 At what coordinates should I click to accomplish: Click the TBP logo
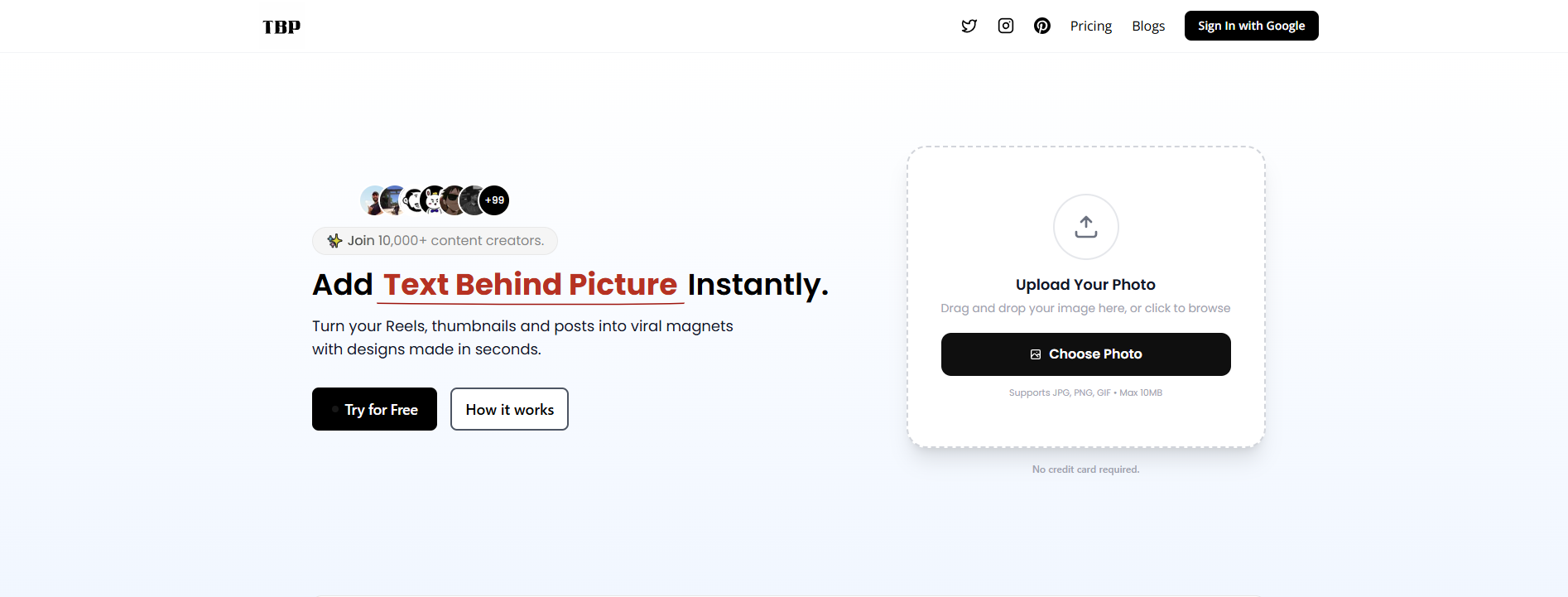click(281, 26)
